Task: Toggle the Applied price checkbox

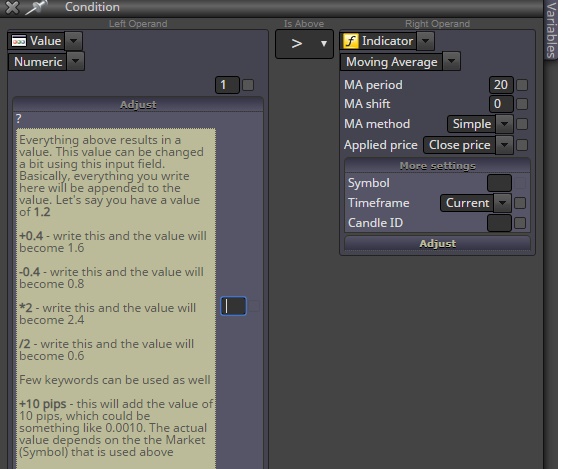Action: coord(522,145)
